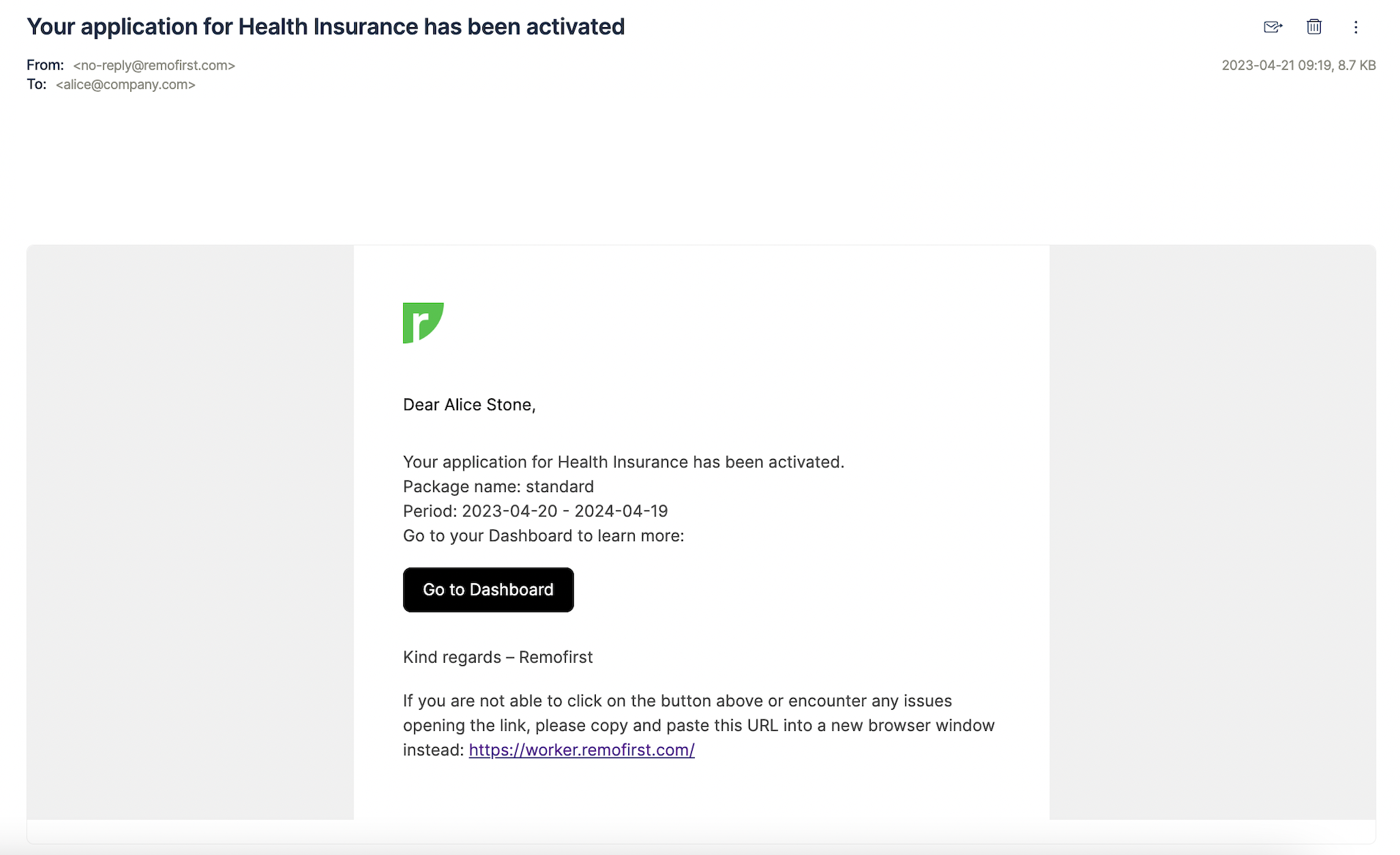Click the recipient address alice@company.com
The height and width of the screenshot is (855, 1400).
pos(125,84)
